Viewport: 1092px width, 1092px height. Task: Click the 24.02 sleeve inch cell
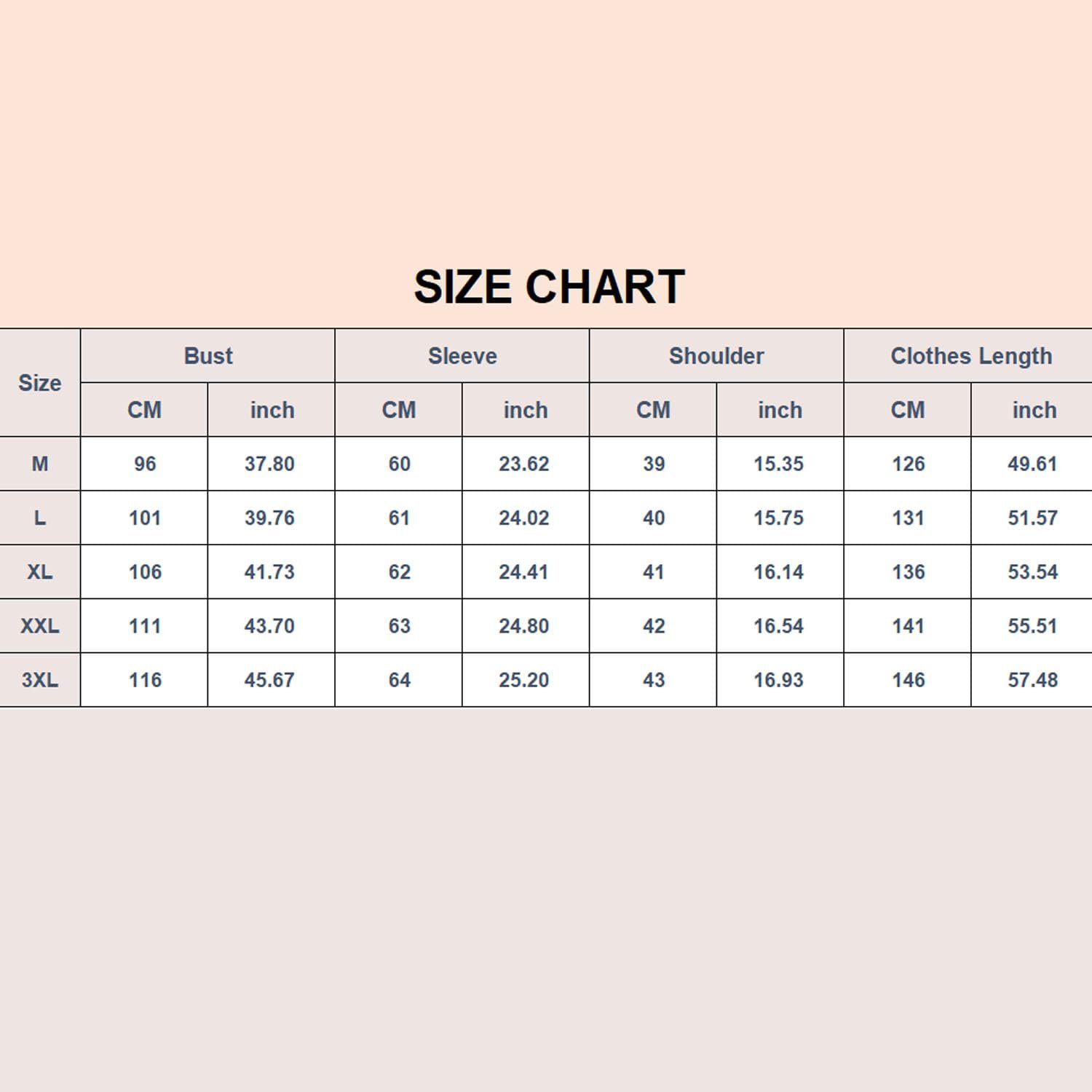click(524, 518)
